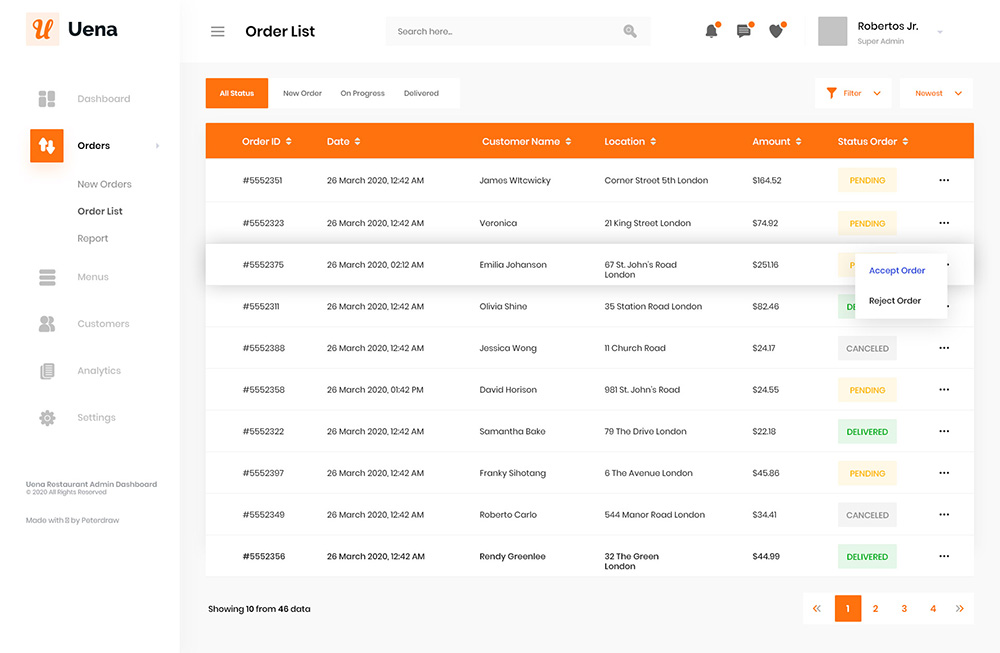Open more options for order #5552351
This screenshot has height=653, width=1000.
944,180
